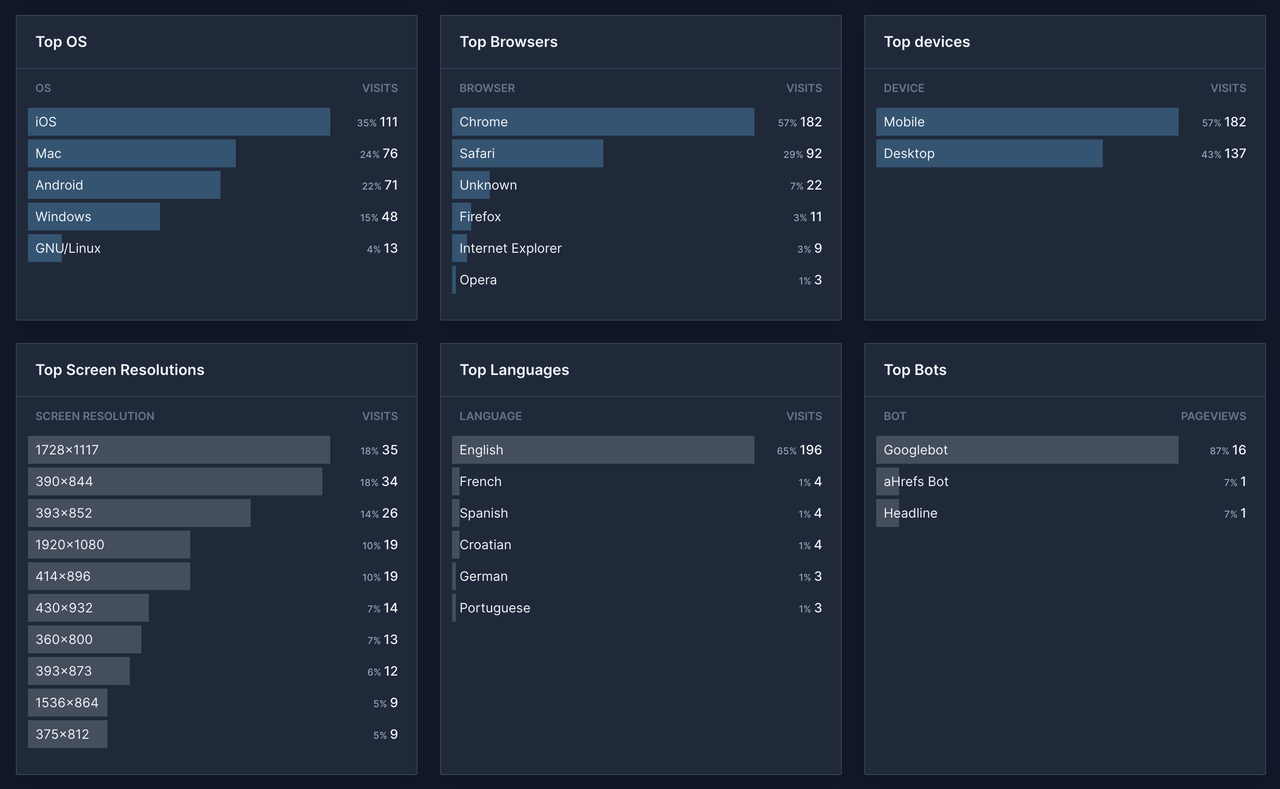
Task: Choose the French language entry
Action: pos(480,481)
